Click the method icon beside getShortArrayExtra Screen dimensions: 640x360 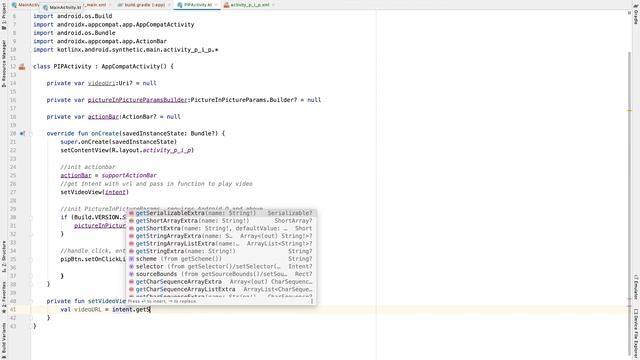[x=131, y=221]
